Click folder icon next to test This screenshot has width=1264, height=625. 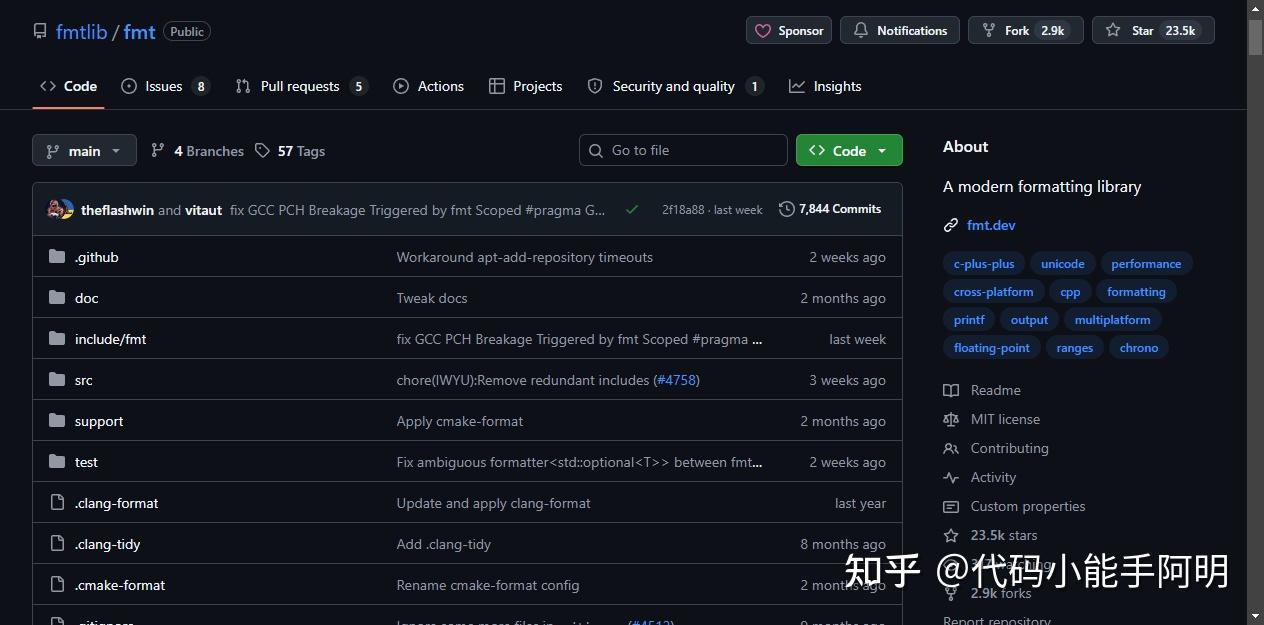57,462
